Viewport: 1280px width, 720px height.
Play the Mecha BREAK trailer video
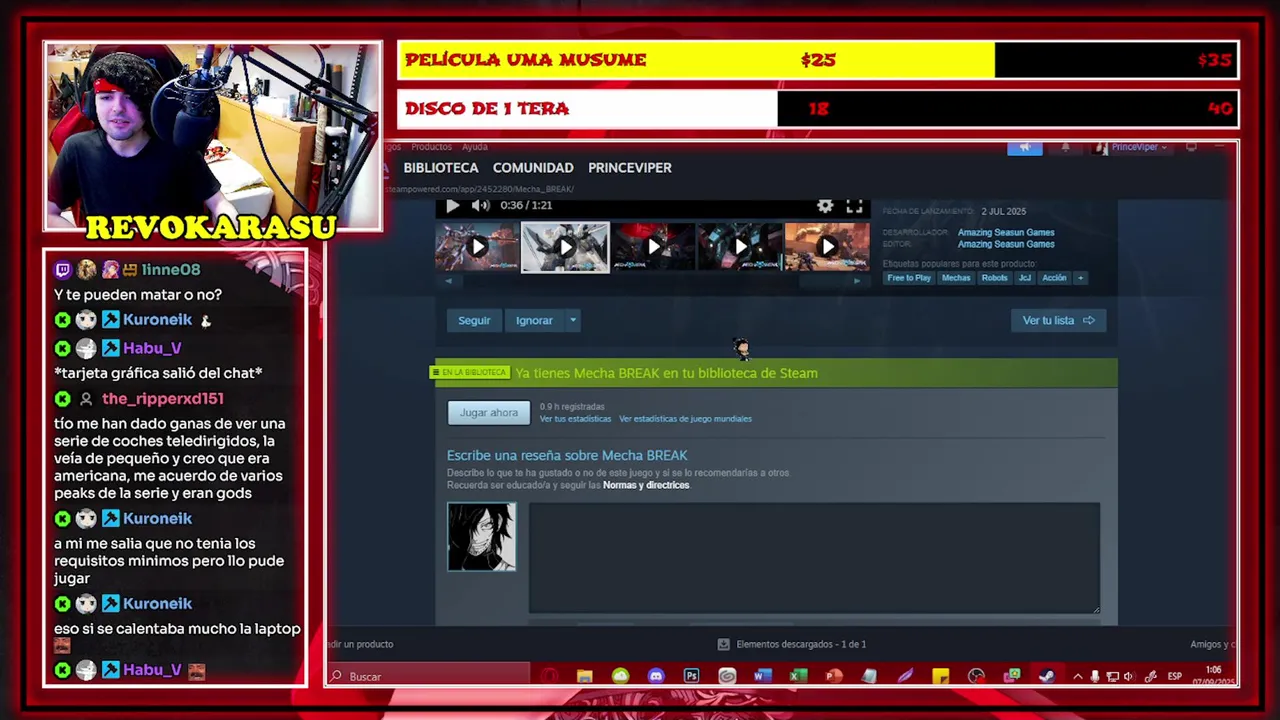coord(452,205)
